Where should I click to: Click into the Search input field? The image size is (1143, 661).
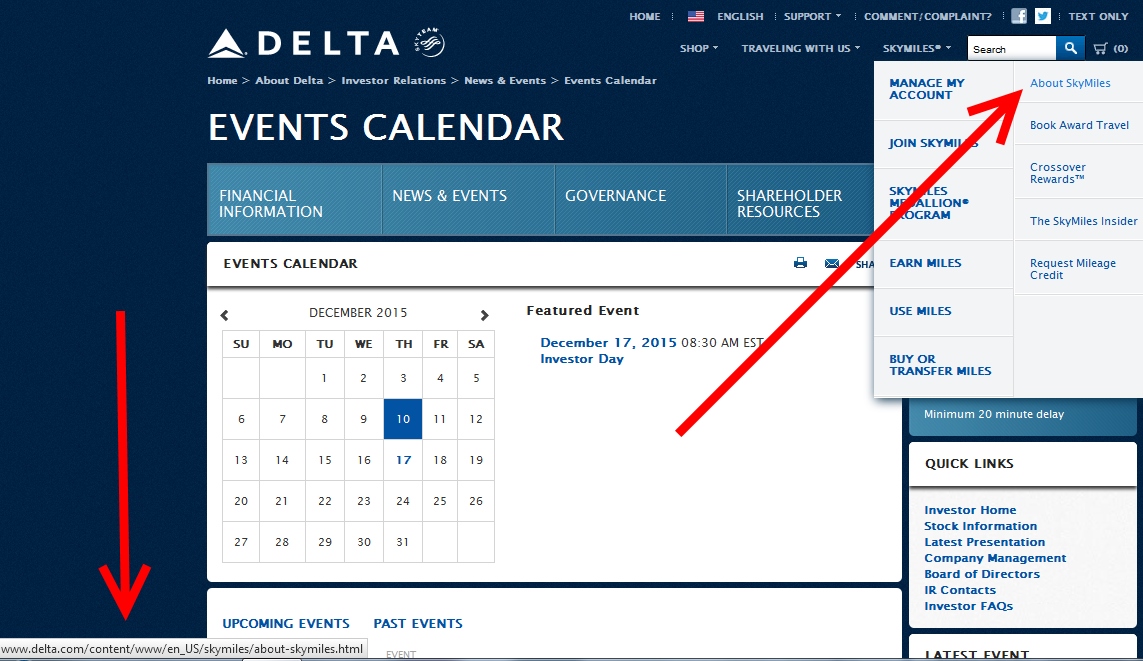point(1010,48)
